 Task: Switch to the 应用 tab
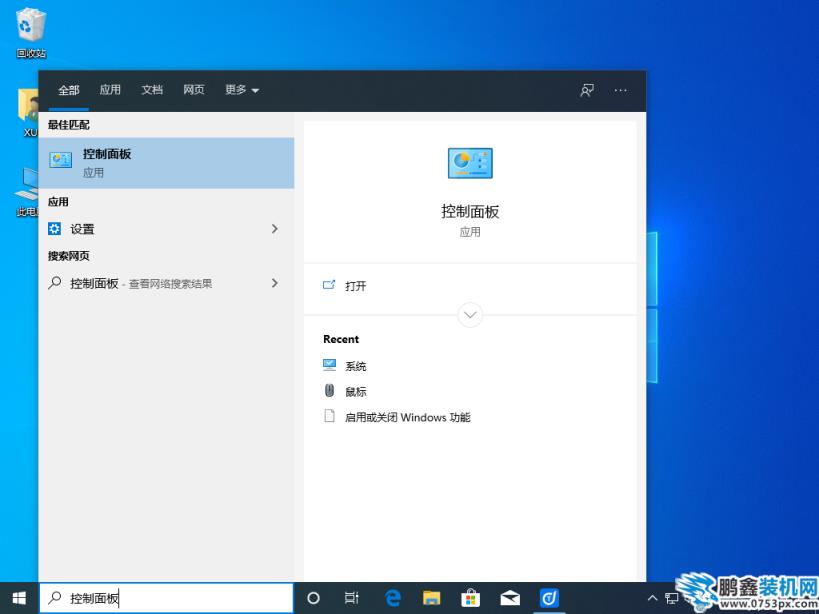pos(110,90)
